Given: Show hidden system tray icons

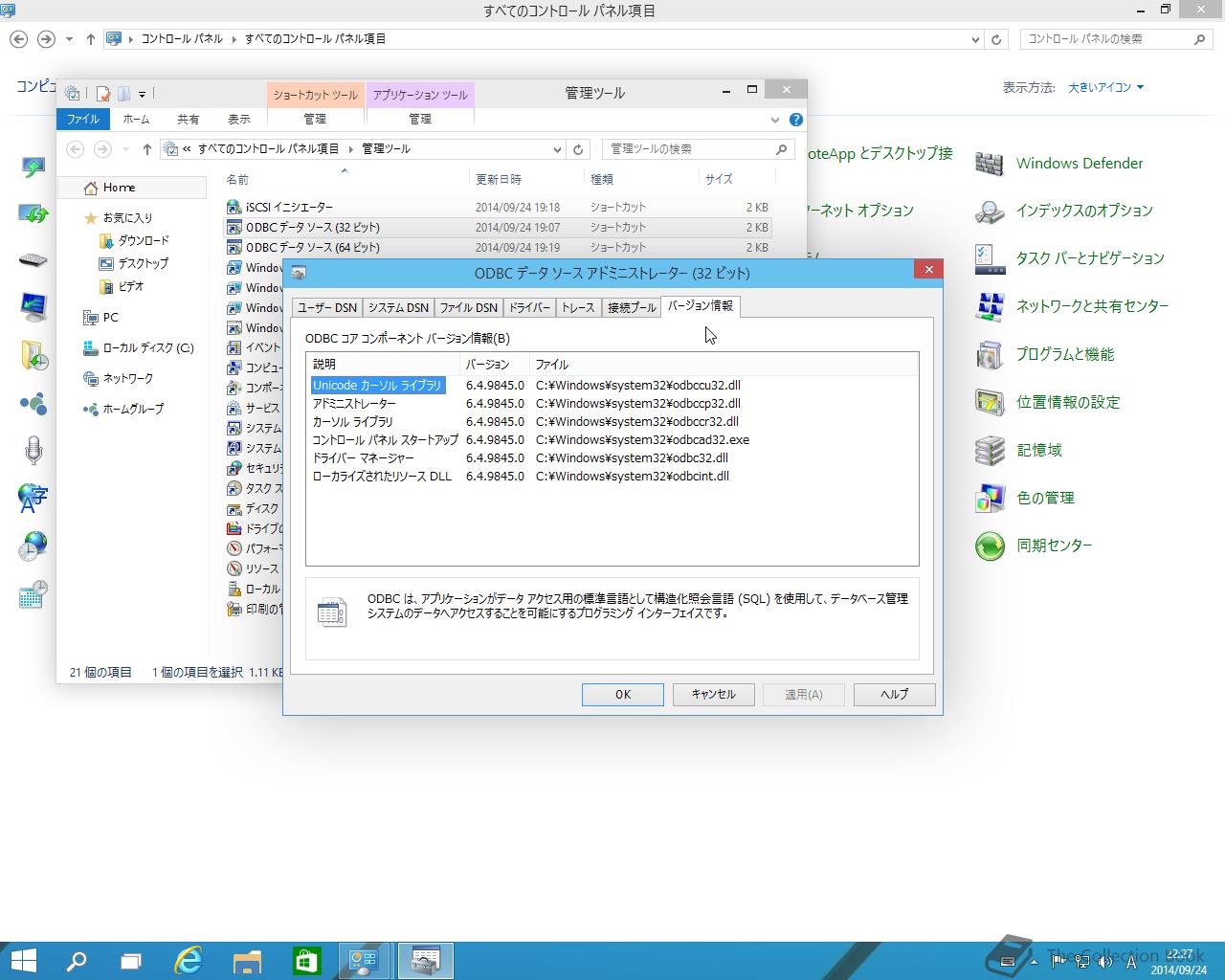Looking at the screenshot, I should pos(1034,962).
